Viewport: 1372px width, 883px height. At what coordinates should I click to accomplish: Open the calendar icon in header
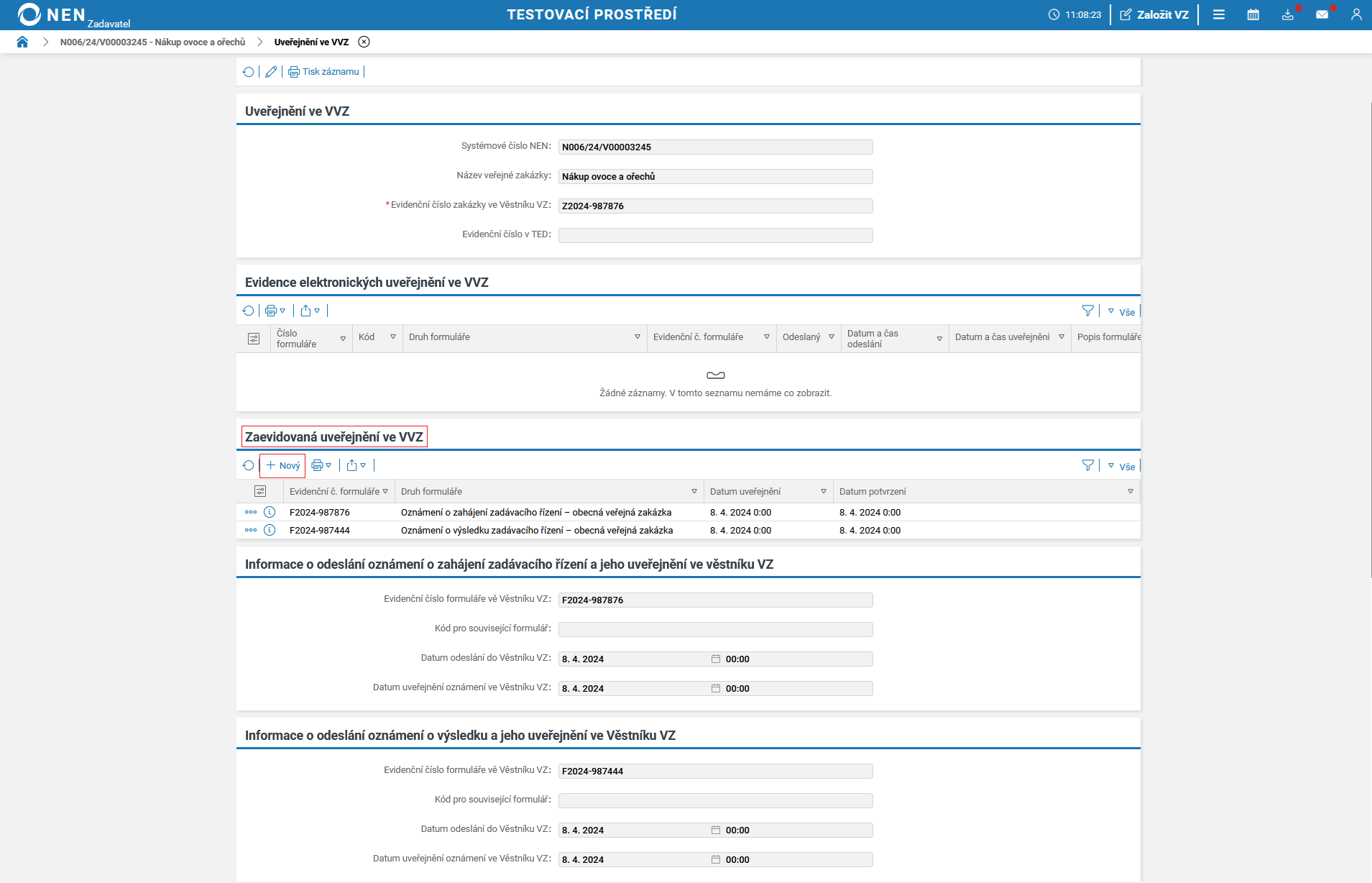(x=1253, y=14)
